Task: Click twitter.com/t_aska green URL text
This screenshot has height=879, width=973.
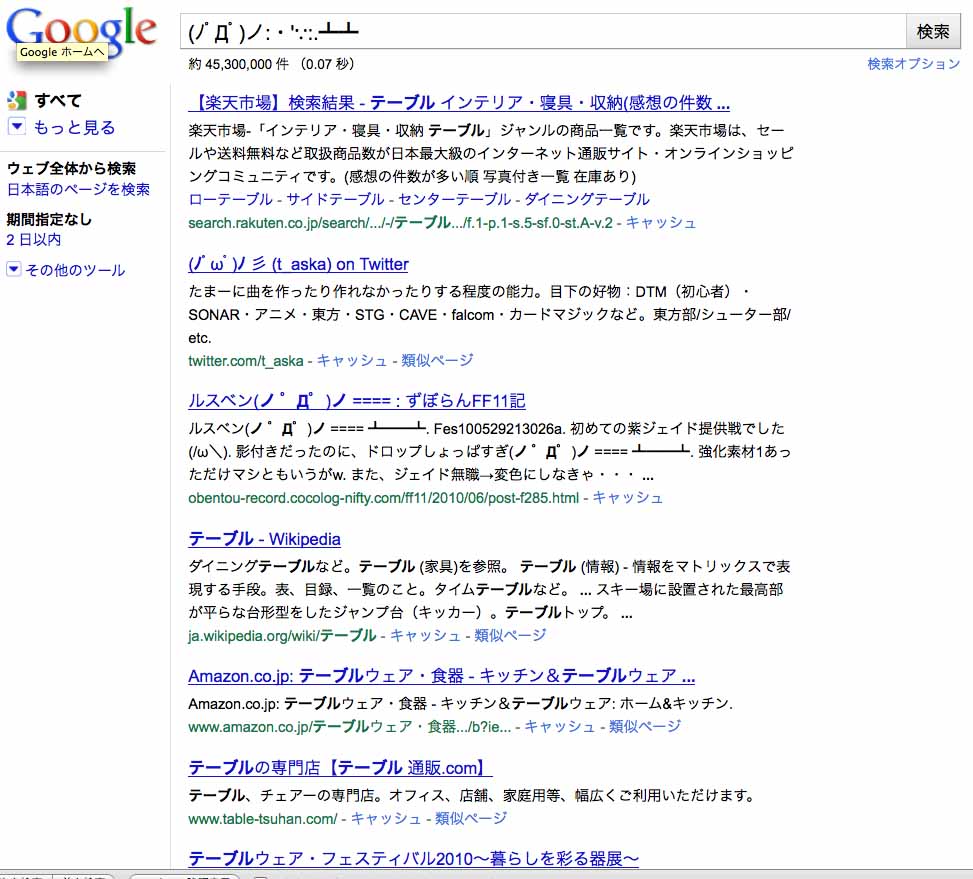Action: coord(246,361)
